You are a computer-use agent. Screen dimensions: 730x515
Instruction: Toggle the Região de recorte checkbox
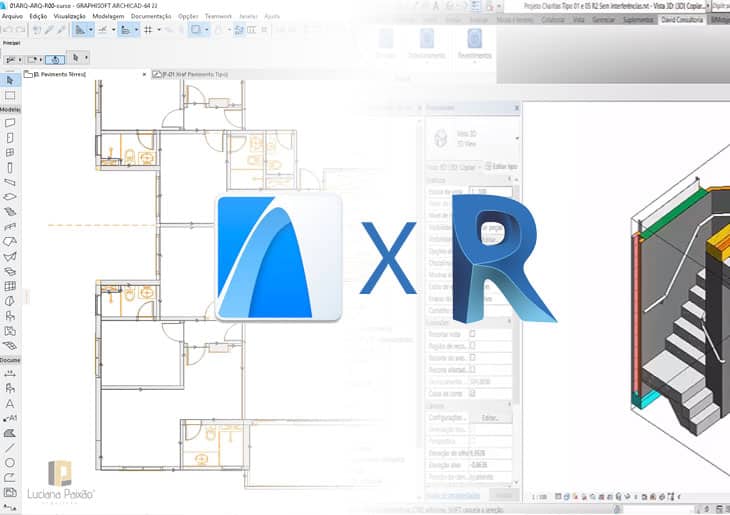point(472,345)
